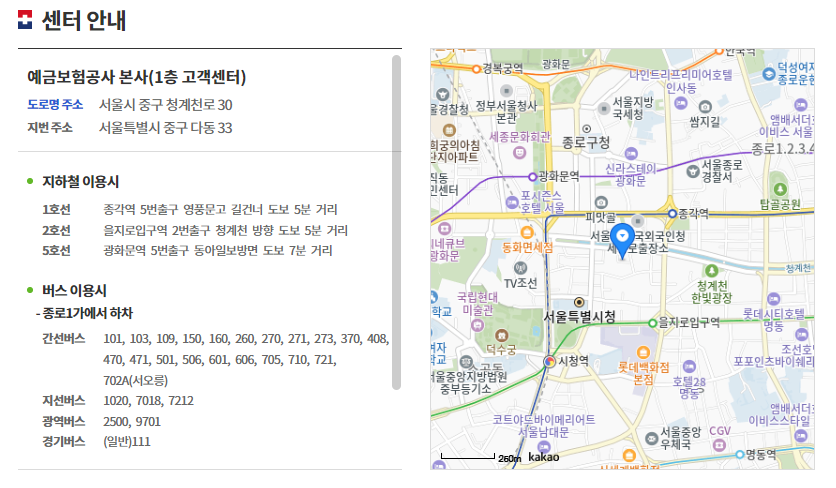Open the 동화면세점 shopping icon

click(527, 232)
